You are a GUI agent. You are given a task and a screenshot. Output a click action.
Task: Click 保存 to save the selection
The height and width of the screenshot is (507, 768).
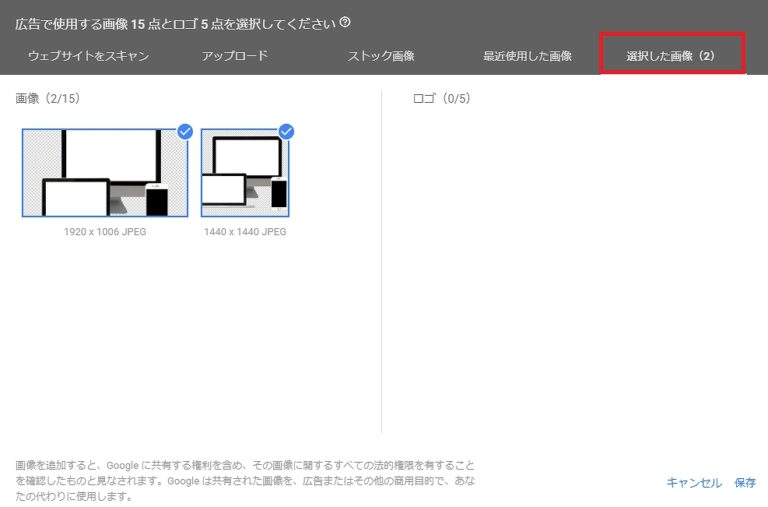745,483
